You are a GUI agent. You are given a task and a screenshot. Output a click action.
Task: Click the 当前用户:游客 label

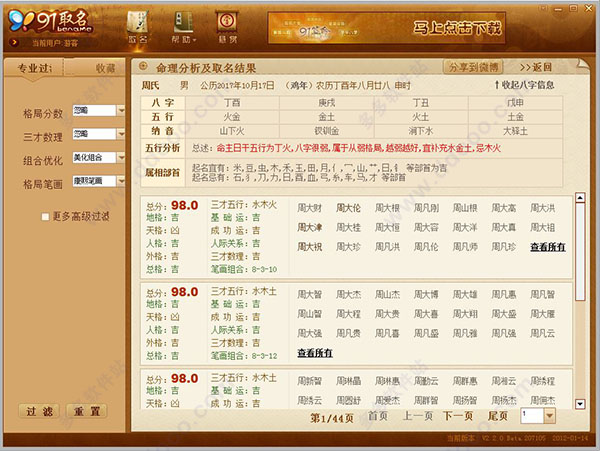(55, 43)
